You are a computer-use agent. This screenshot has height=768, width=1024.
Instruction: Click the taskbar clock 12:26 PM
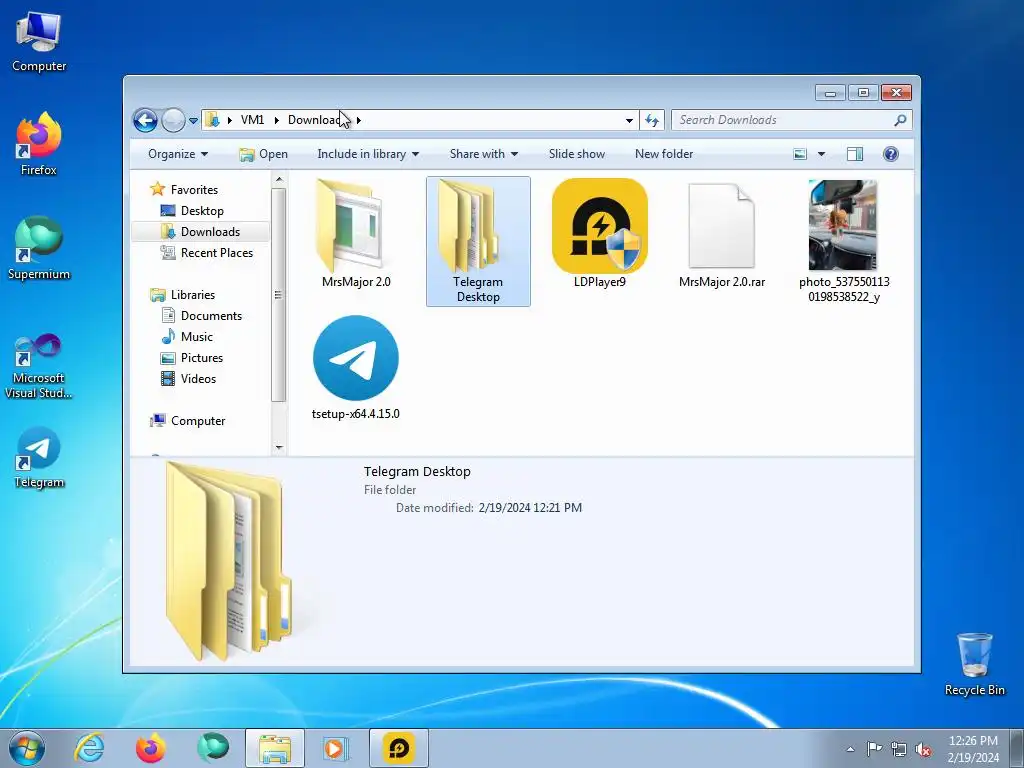pos(973,741)
